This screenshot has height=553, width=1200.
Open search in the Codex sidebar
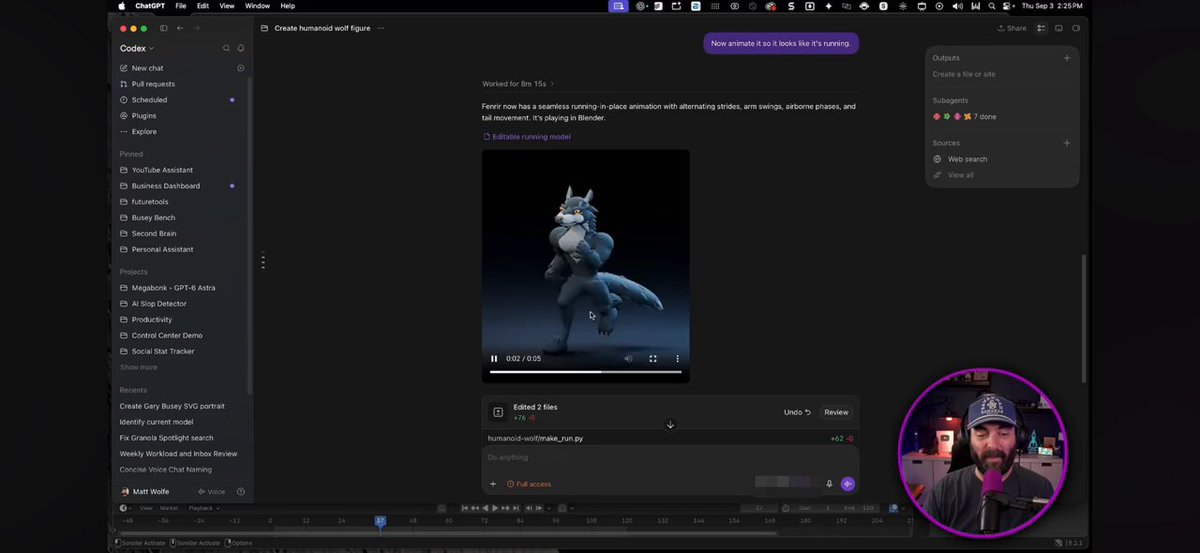click(x=227, y=48)
